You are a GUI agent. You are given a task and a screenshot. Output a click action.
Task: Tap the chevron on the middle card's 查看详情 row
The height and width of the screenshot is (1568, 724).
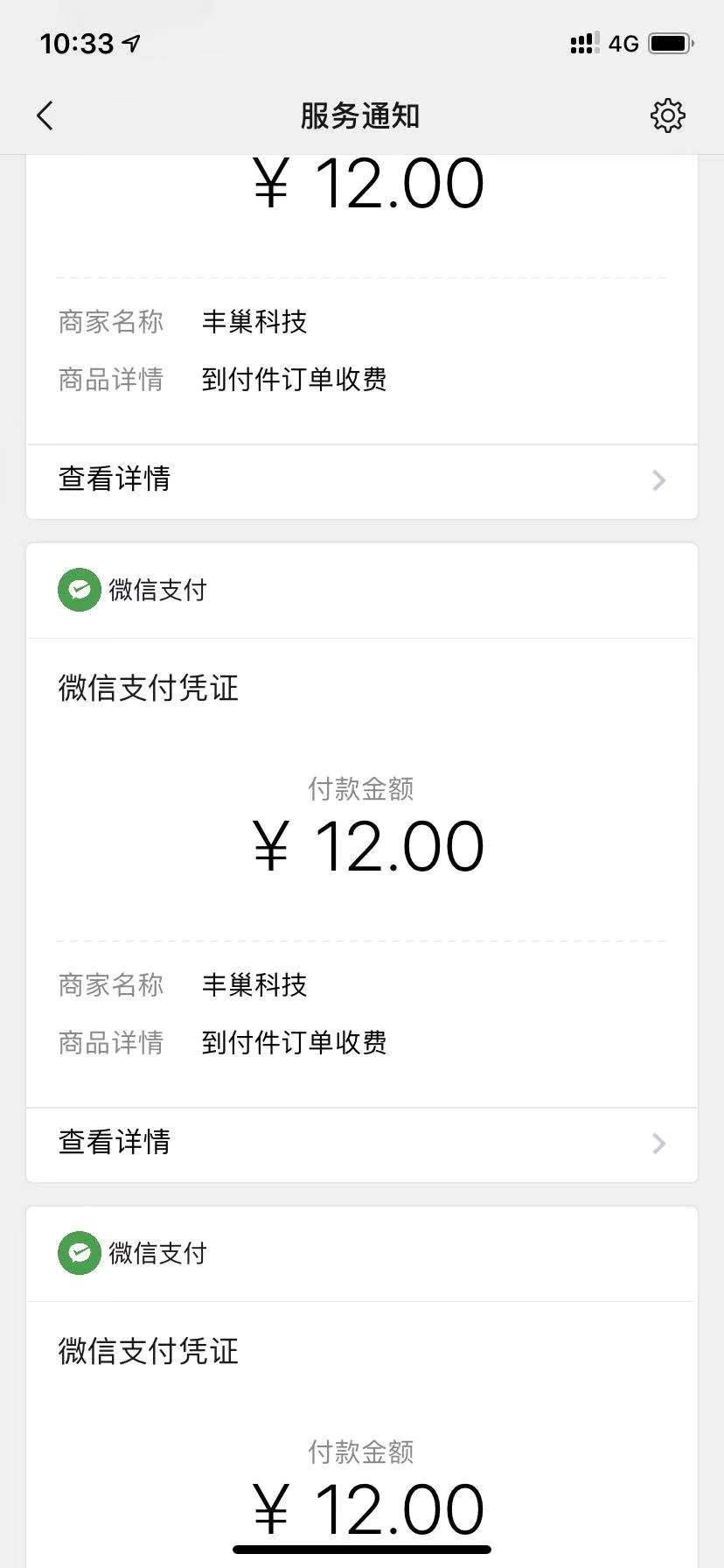tap(659, 1144)
